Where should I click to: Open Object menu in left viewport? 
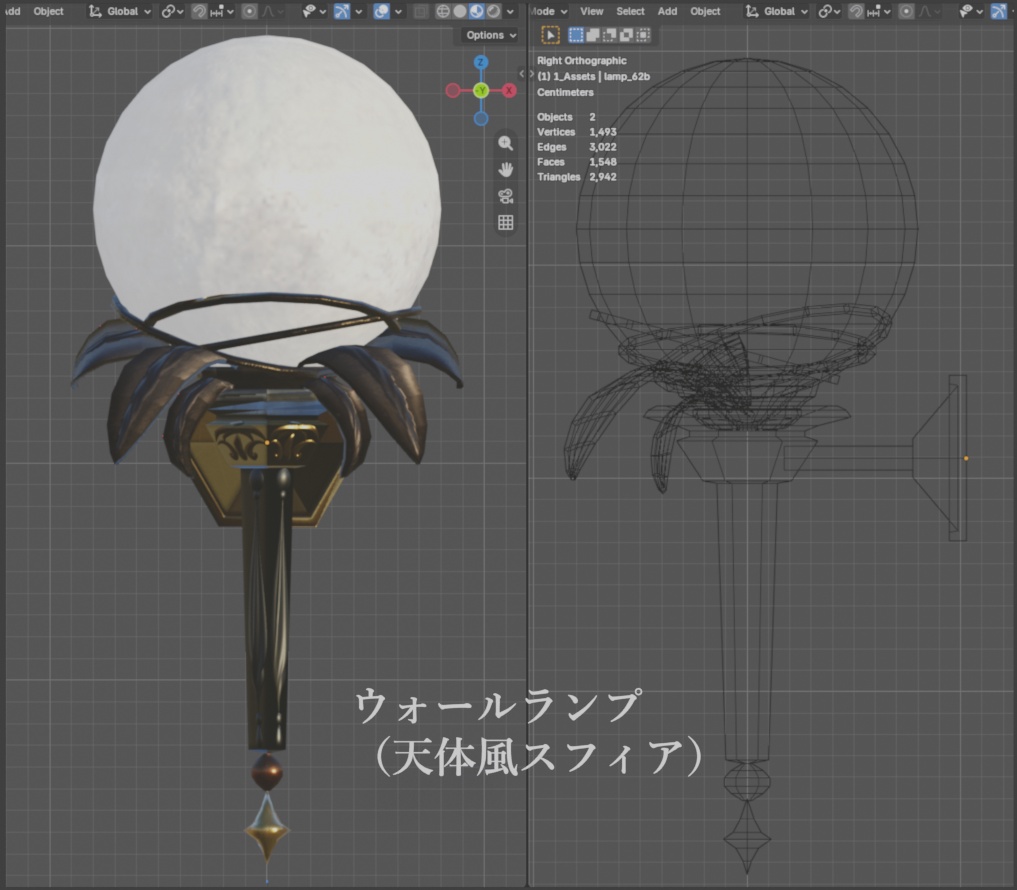coord(48,11)
